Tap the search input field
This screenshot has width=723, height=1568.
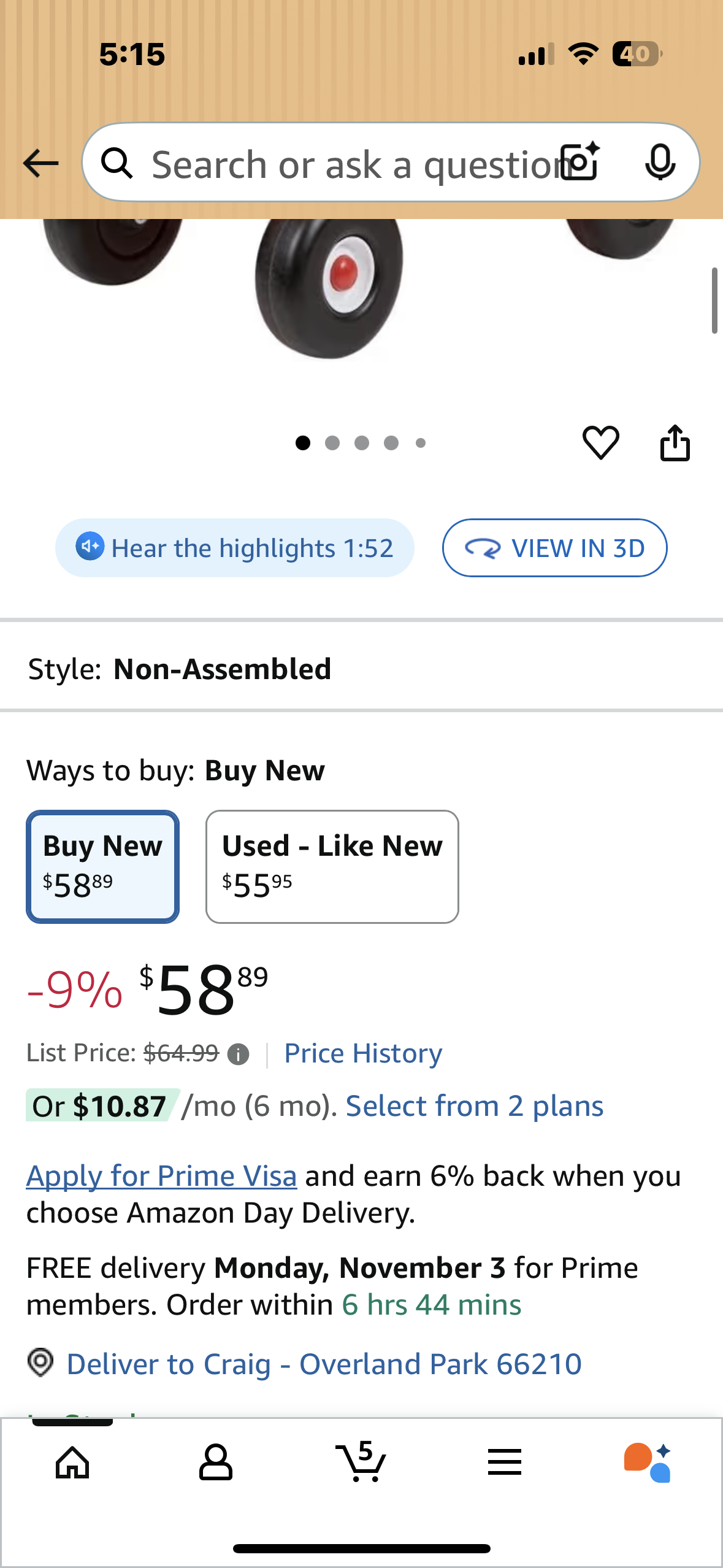(350, 164)
